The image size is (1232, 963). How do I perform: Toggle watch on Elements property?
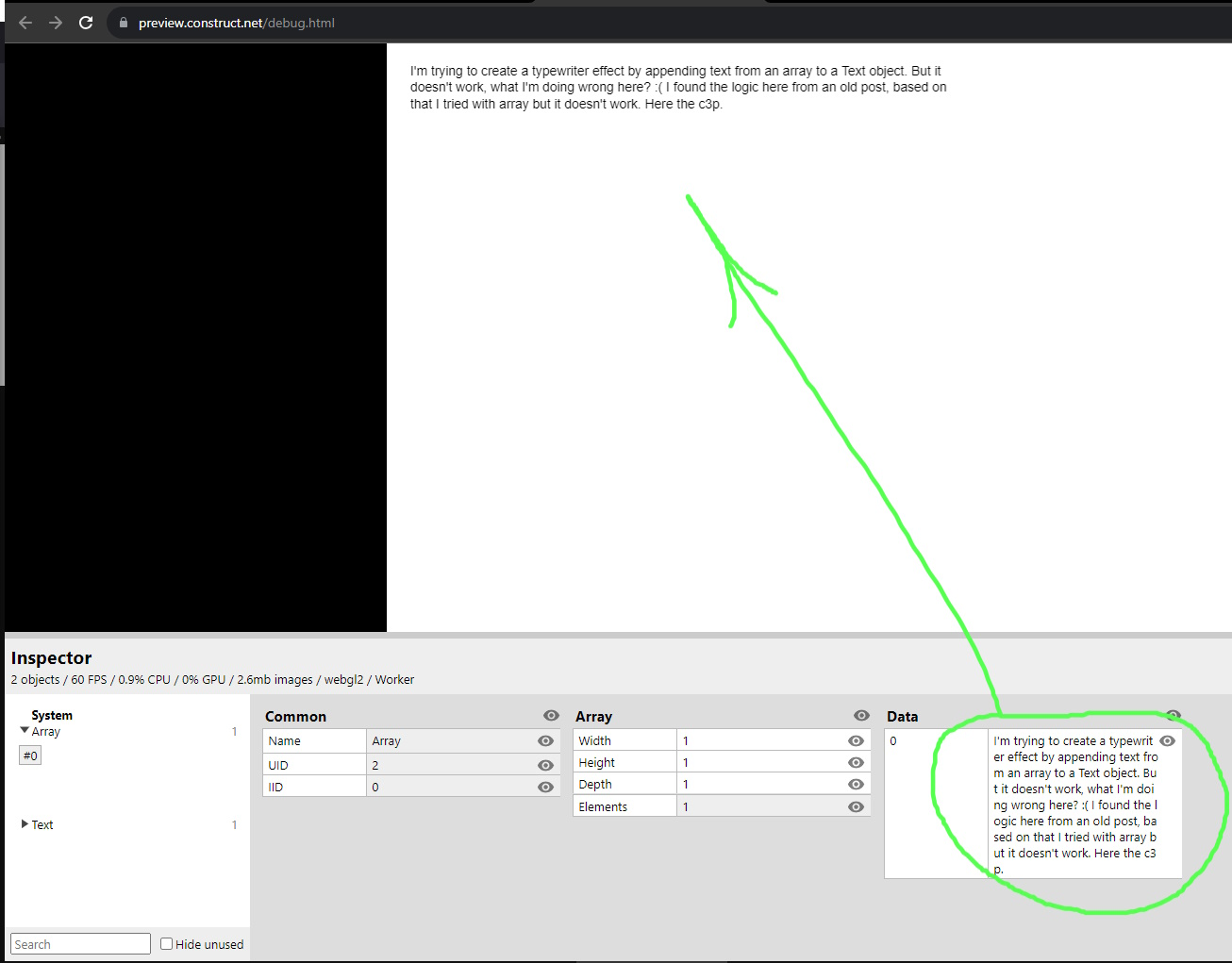pos(856,807)
